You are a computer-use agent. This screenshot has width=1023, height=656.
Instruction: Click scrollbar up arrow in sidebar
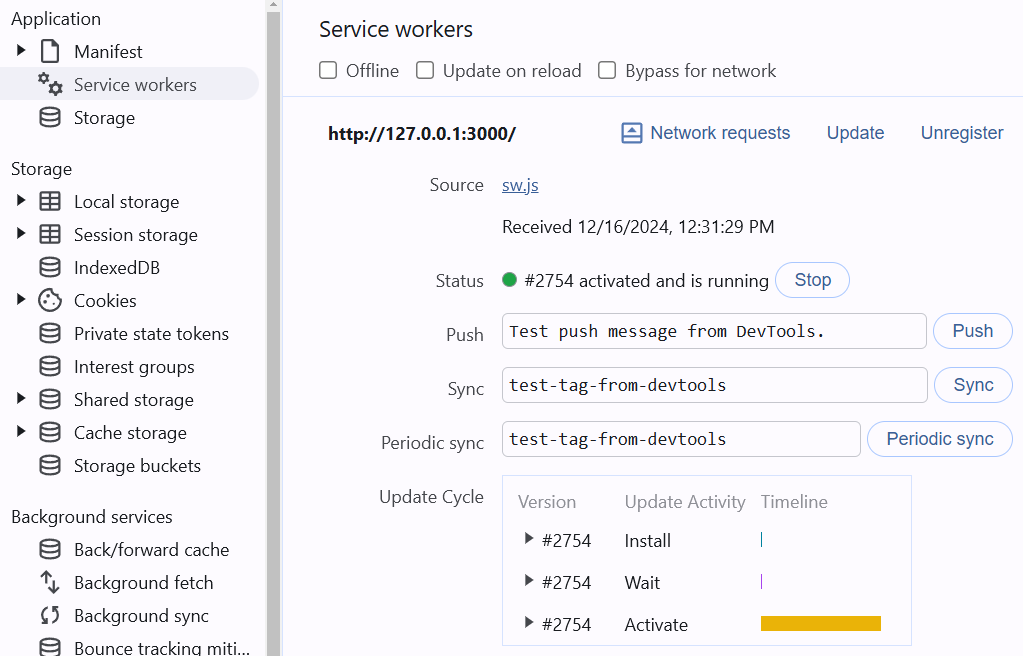point(273,5)
